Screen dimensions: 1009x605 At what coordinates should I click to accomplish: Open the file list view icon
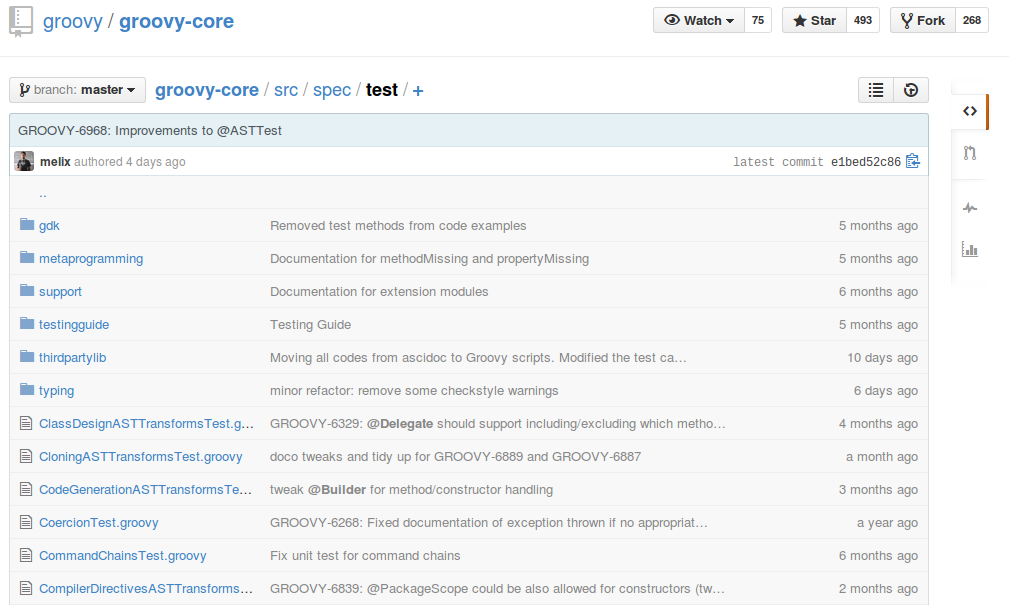[x=875, y=89]
